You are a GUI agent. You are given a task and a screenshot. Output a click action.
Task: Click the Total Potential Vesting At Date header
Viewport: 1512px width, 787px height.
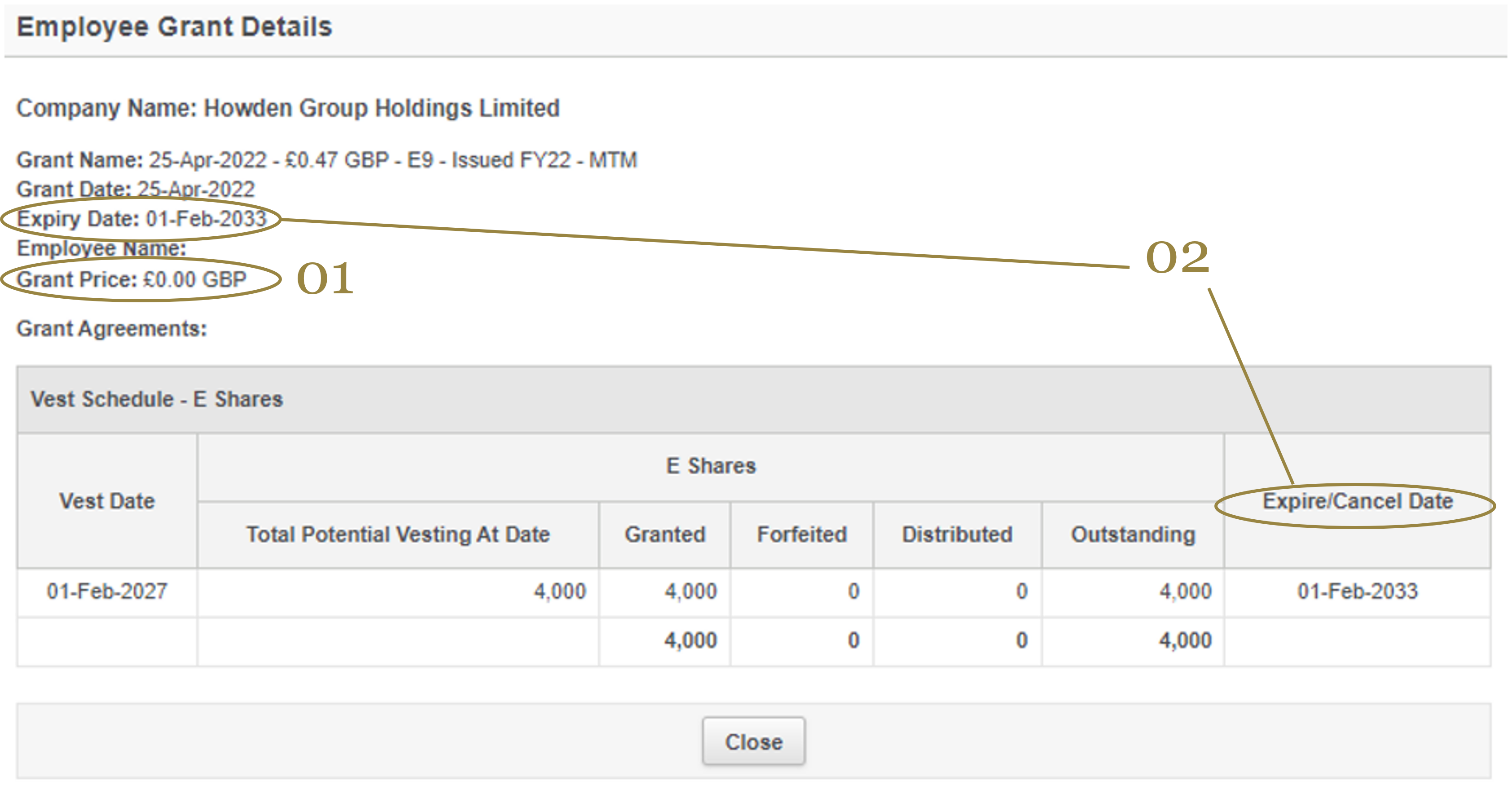(x=398, y=535)
